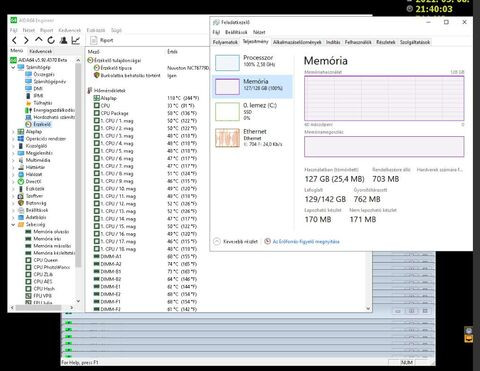This screenshot has height=371, width=480.
Task: Select 0. lemez (C:) disk item
Action: pyautogui.click(x=252, y=111)
